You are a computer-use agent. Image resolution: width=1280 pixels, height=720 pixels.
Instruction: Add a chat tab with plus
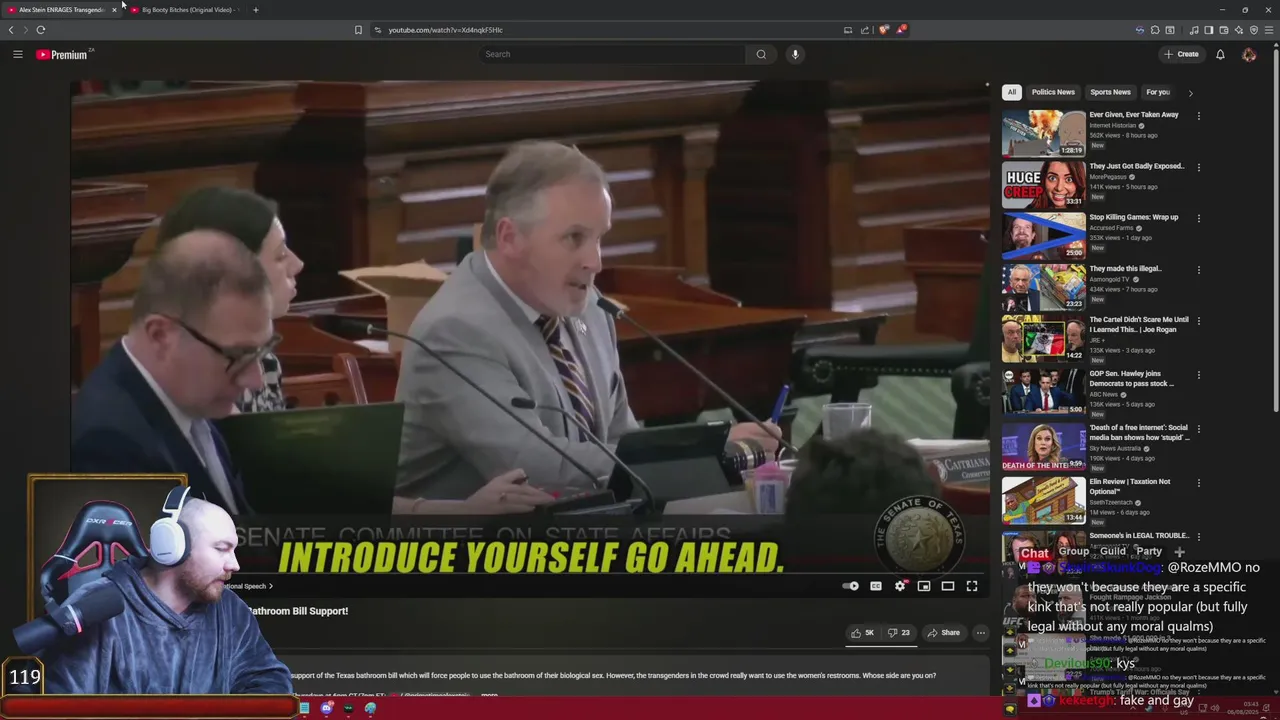tap(1179, 551)
